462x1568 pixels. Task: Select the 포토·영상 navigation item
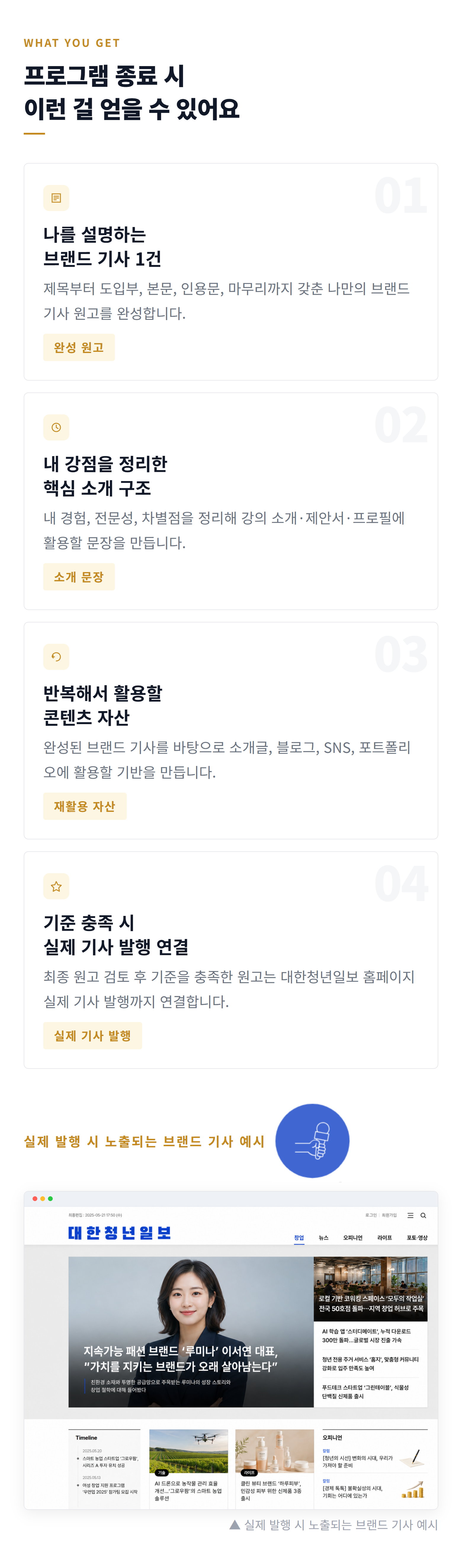(x=417, y=1238)
